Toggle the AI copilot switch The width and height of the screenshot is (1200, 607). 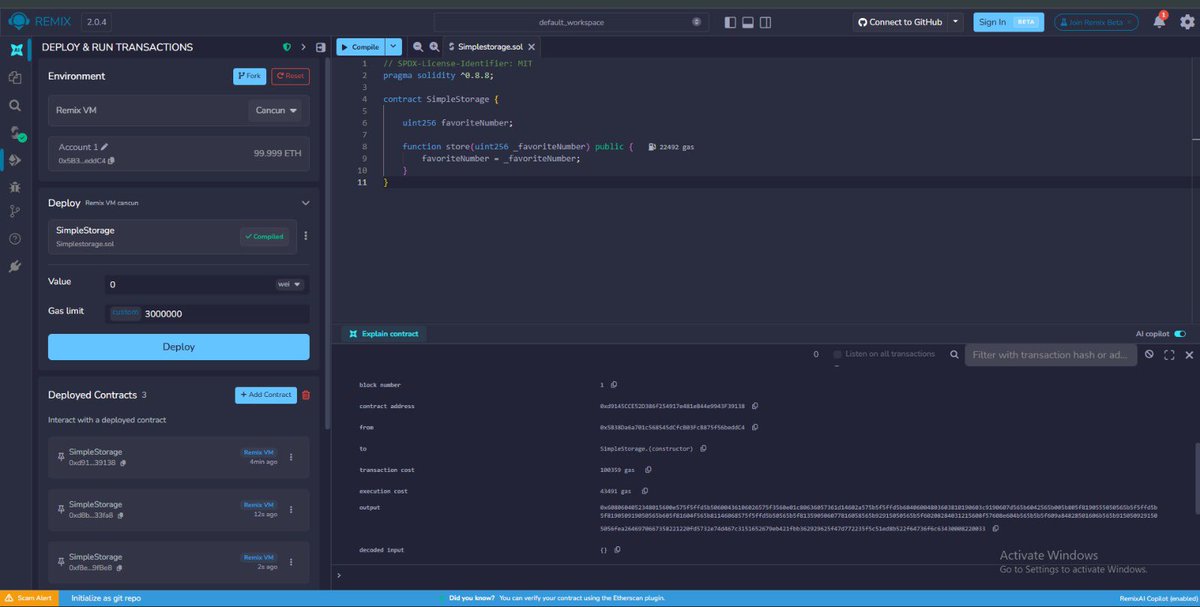[x=1180, y=334]
